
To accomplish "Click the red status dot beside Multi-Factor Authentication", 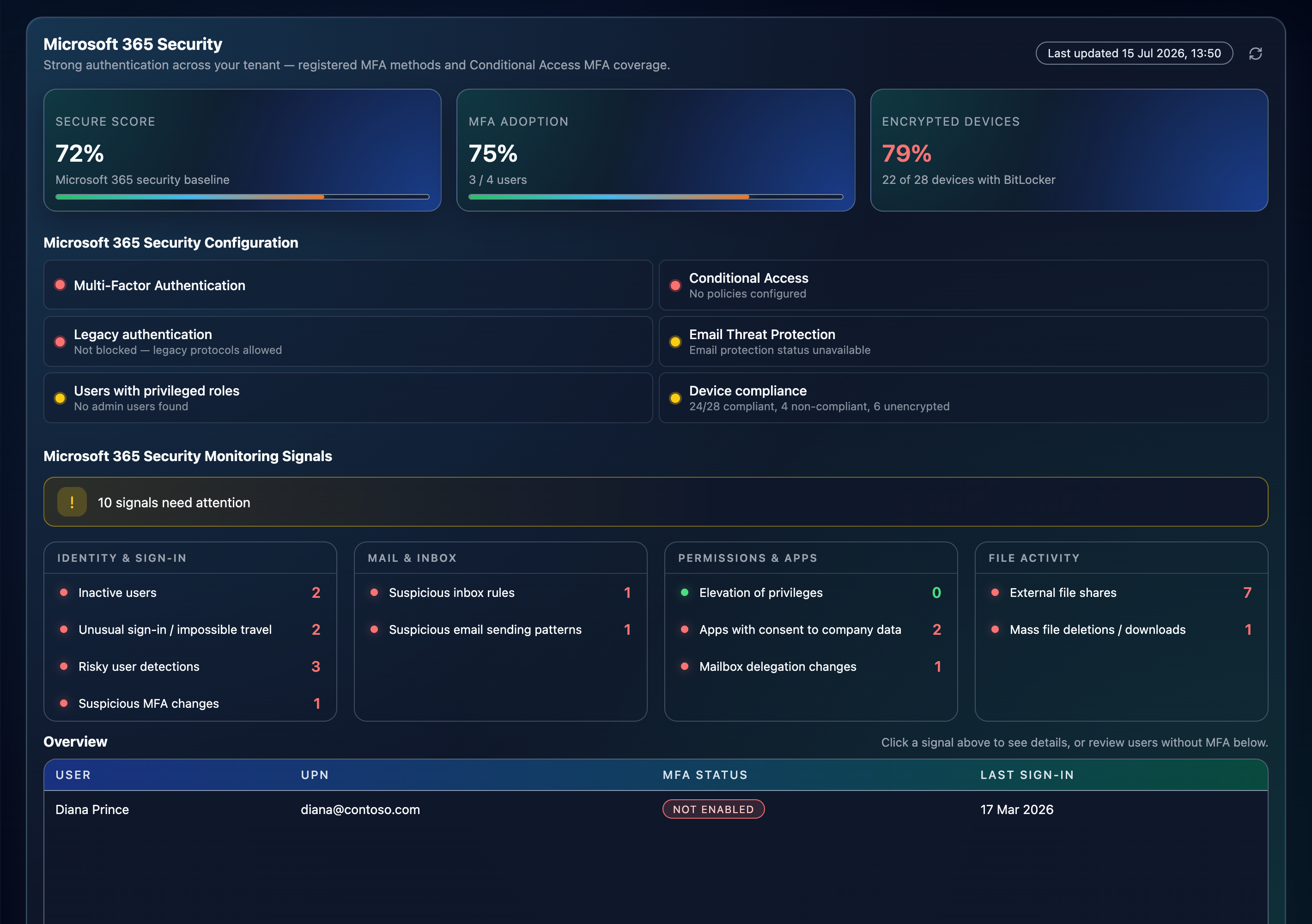I will click(x=60, y=285).
